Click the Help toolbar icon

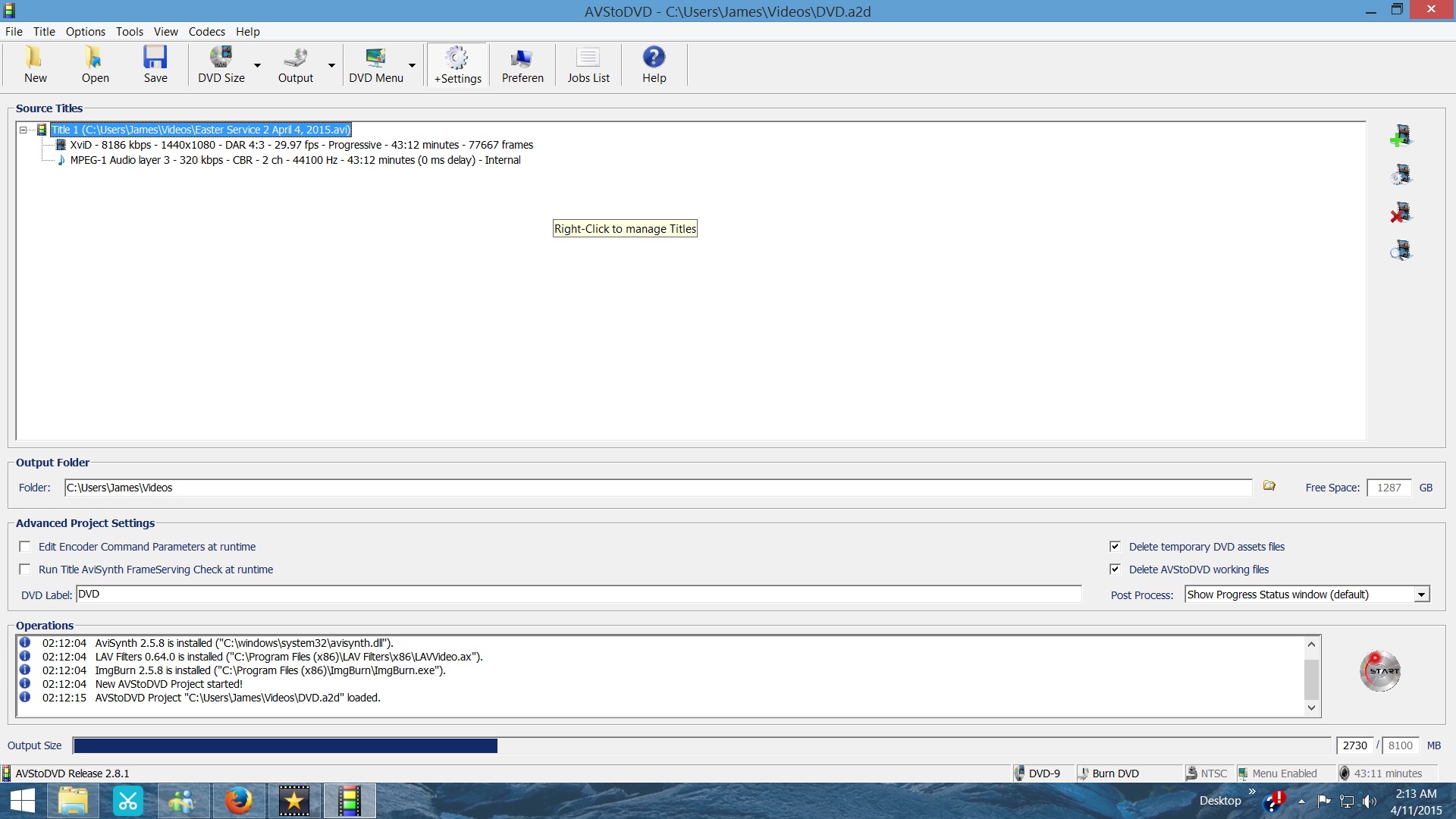[654, 64]
